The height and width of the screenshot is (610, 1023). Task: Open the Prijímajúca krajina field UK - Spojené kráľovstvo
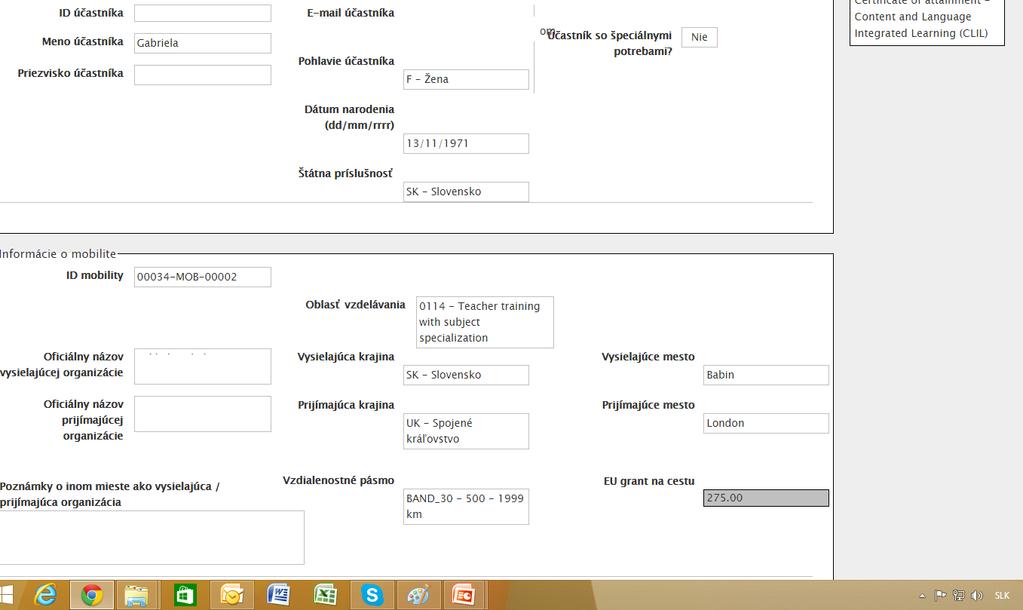(466, 431)
